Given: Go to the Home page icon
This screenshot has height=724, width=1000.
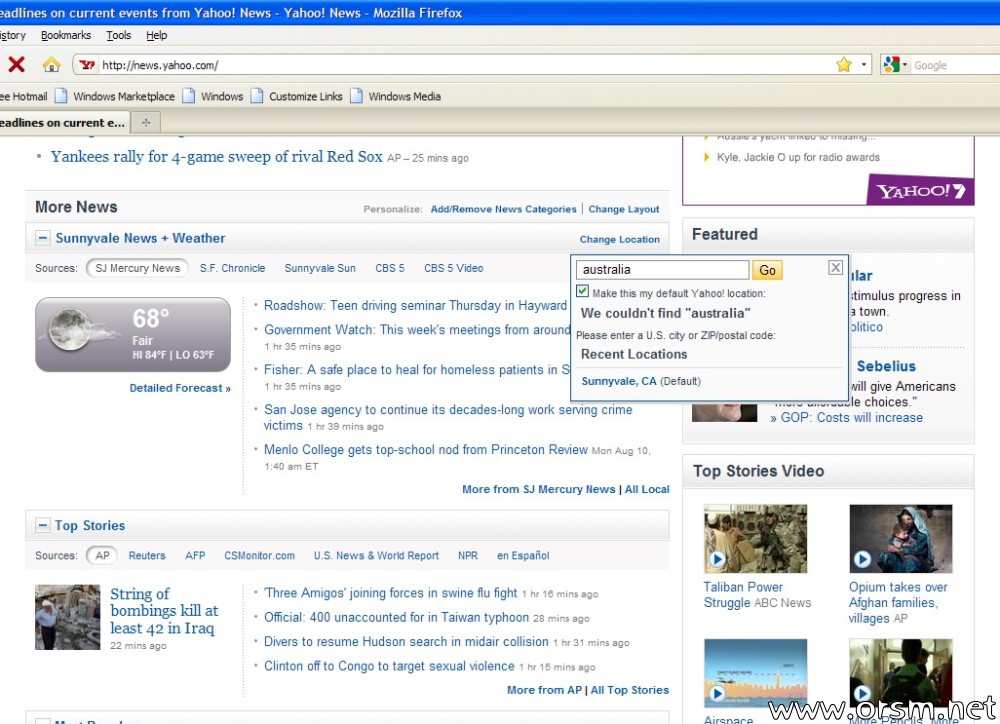Looking at the screenshot, I should (52, 64).
